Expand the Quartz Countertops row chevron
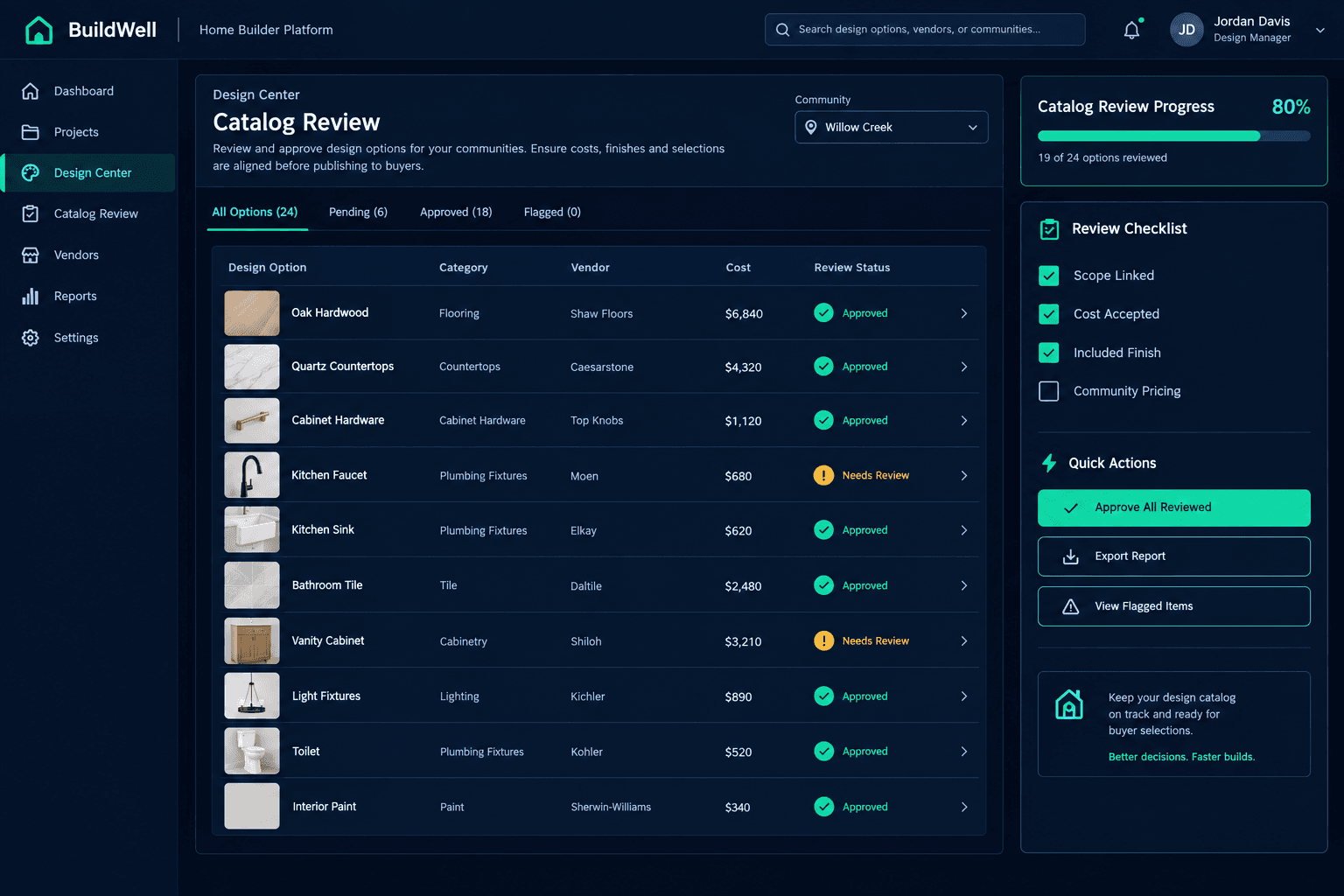The height and width of the screenshot is (896, 1344). [964, 367]
